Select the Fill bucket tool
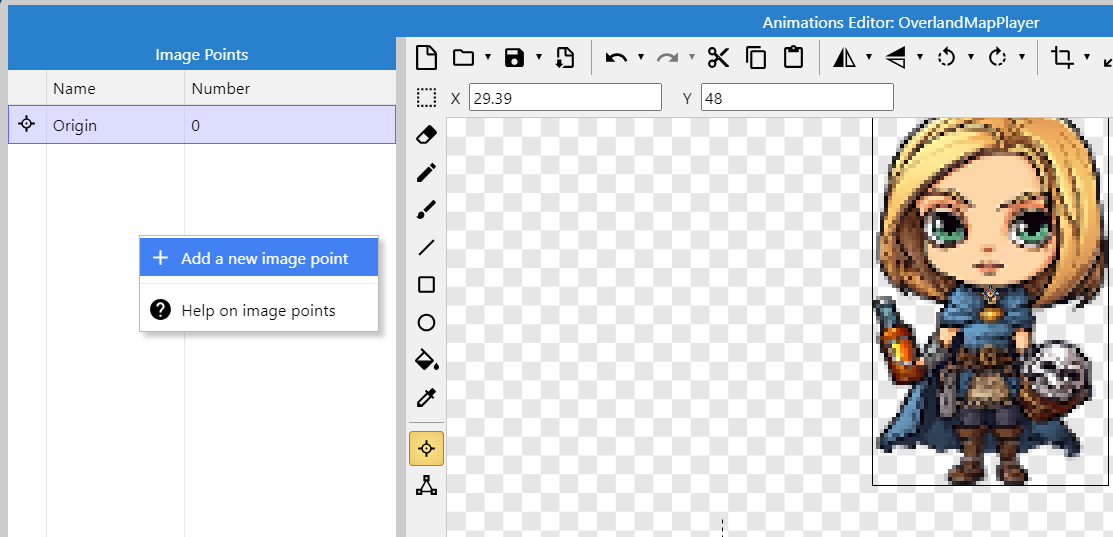The image size is (1113, 537). pos(427,360)
